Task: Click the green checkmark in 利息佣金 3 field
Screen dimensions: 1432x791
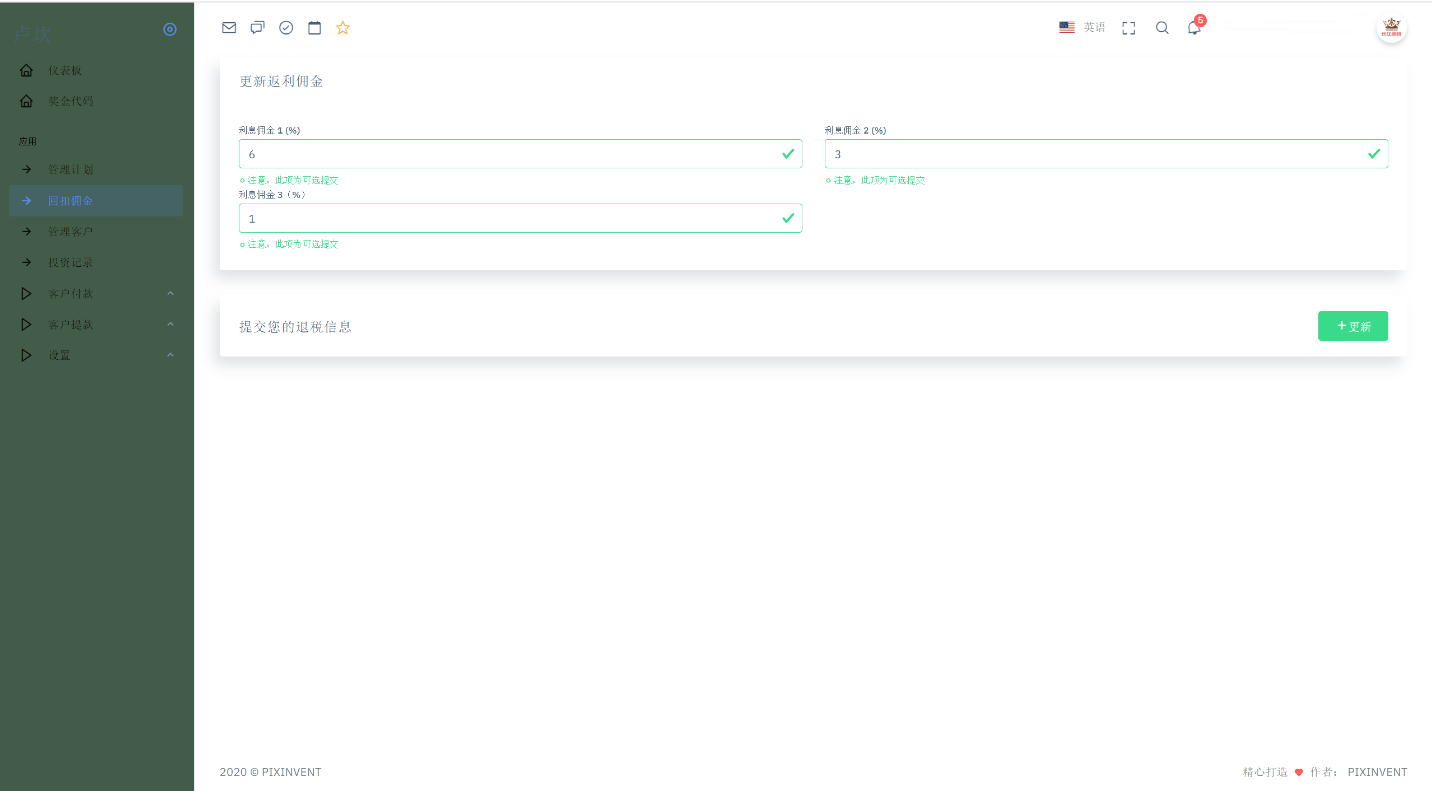Action: coord(788,218)
